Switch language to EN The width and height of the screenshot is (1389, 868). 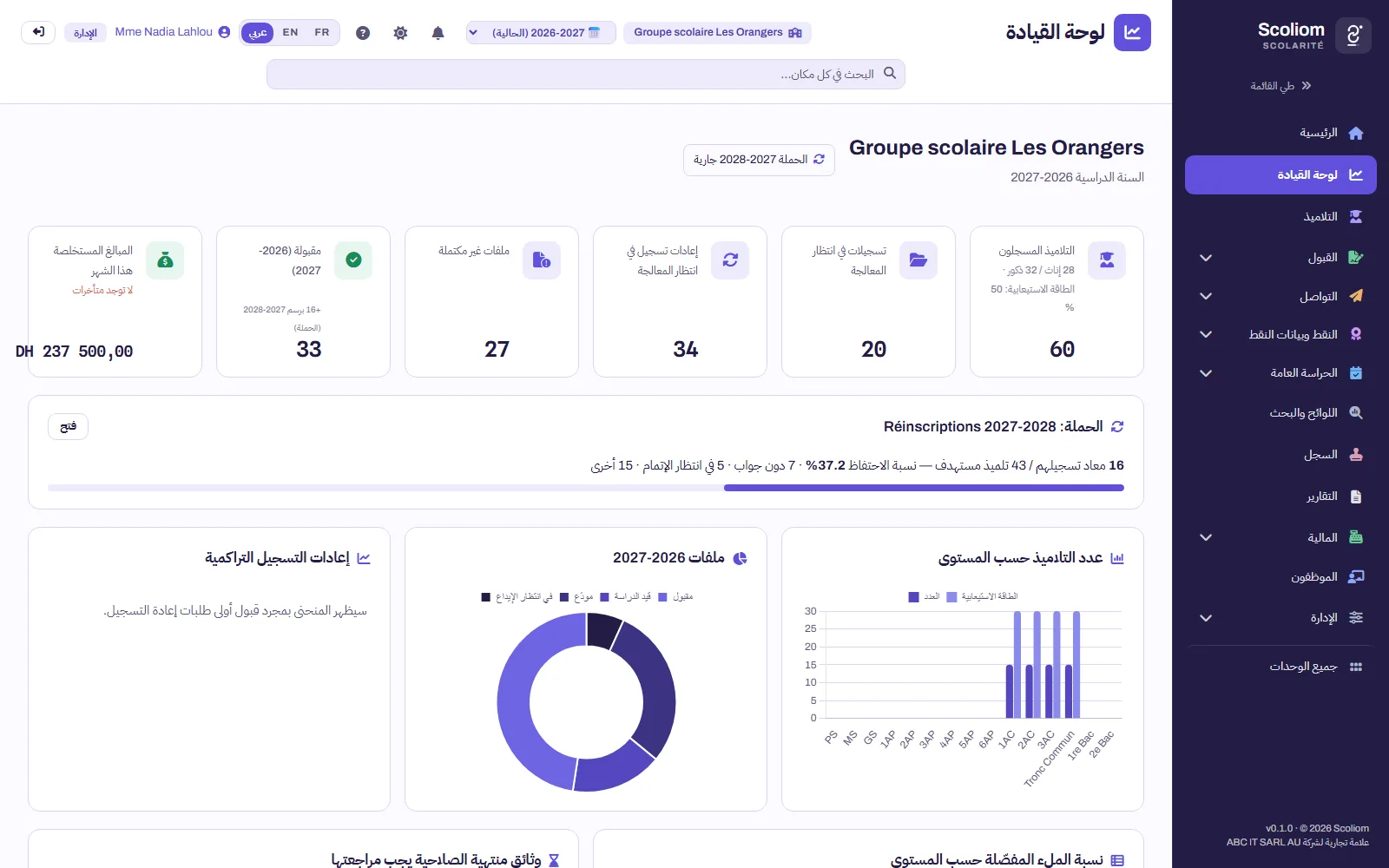(x=291, y=33)
